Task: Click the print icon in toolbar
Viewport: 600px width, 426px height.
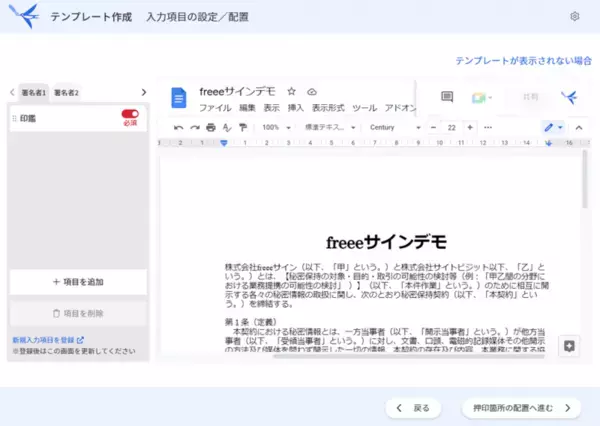Action: [x=210, y=128]
